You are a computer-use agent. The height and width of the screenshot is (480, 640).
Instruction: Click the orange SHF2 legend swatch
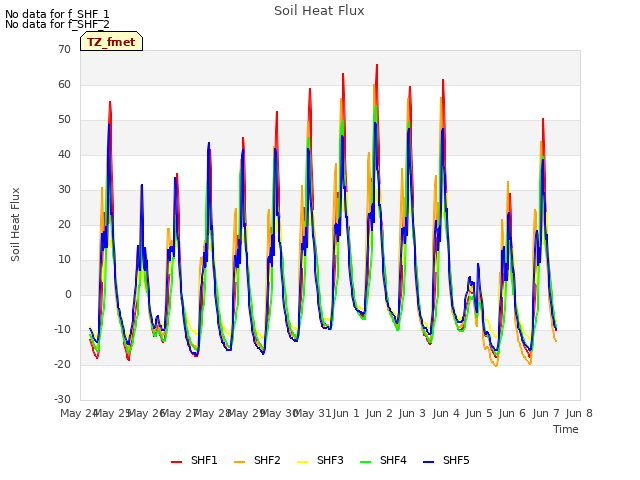tap(239, 461)
